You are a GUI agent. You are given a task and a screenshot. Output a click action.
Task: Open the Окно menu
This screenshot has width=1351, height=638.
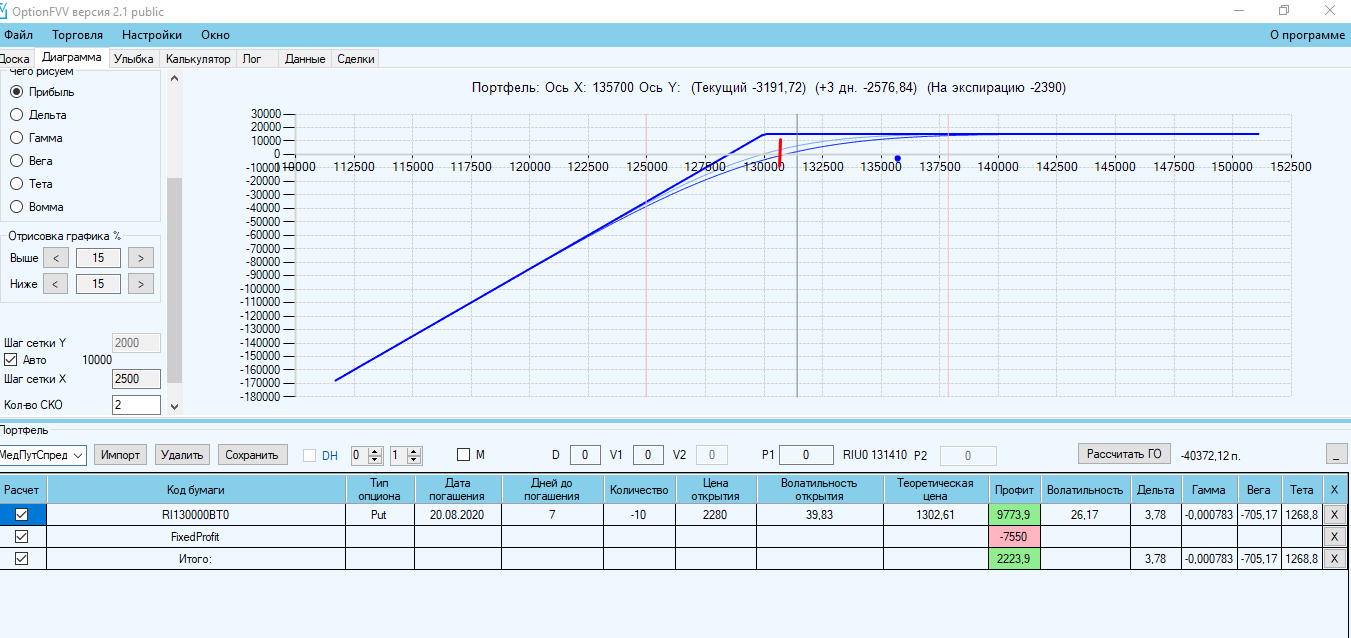click(x=215, y=35)
